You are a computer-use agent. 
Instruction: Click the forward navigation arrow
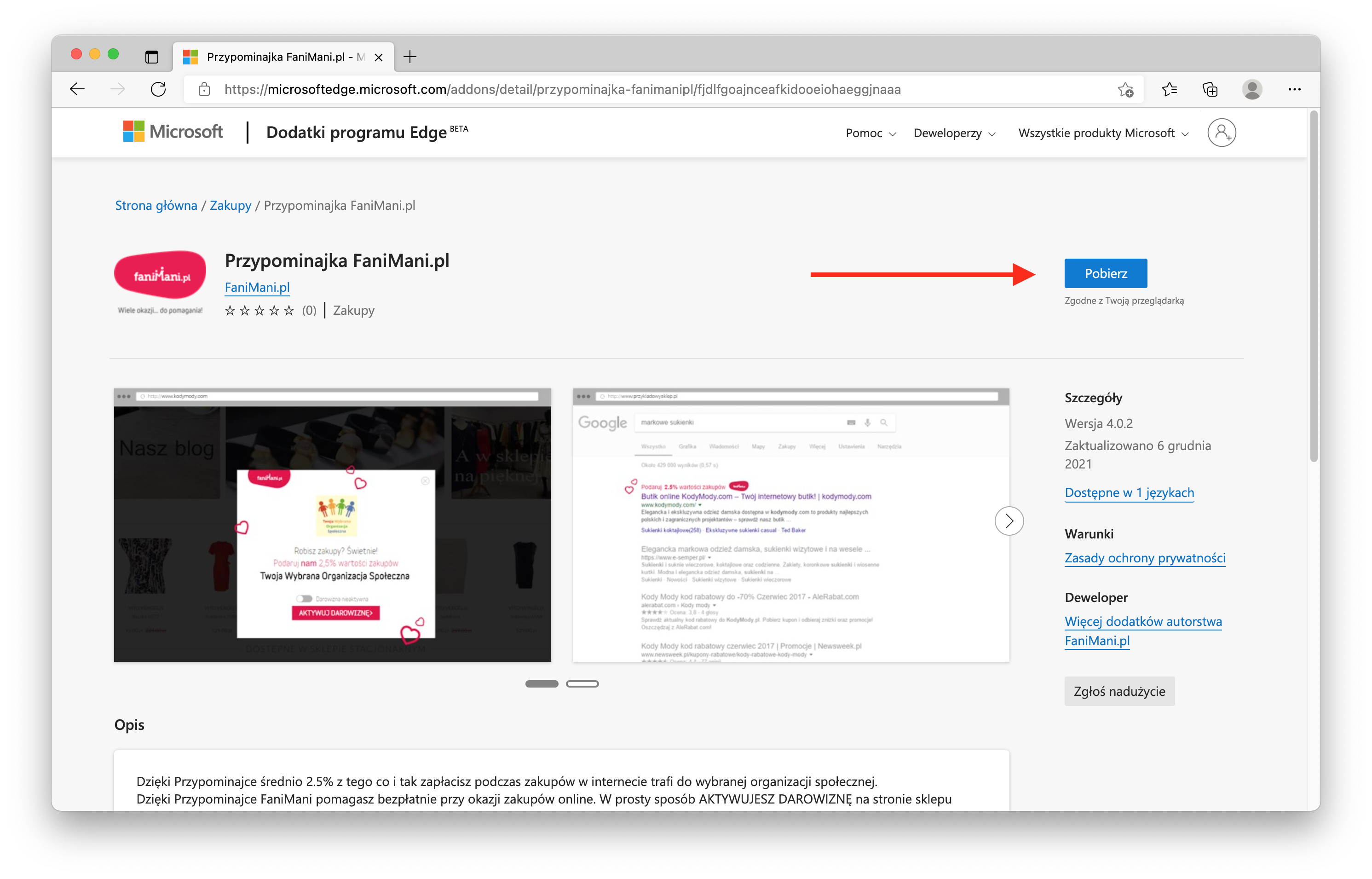[x=117, y=89]
